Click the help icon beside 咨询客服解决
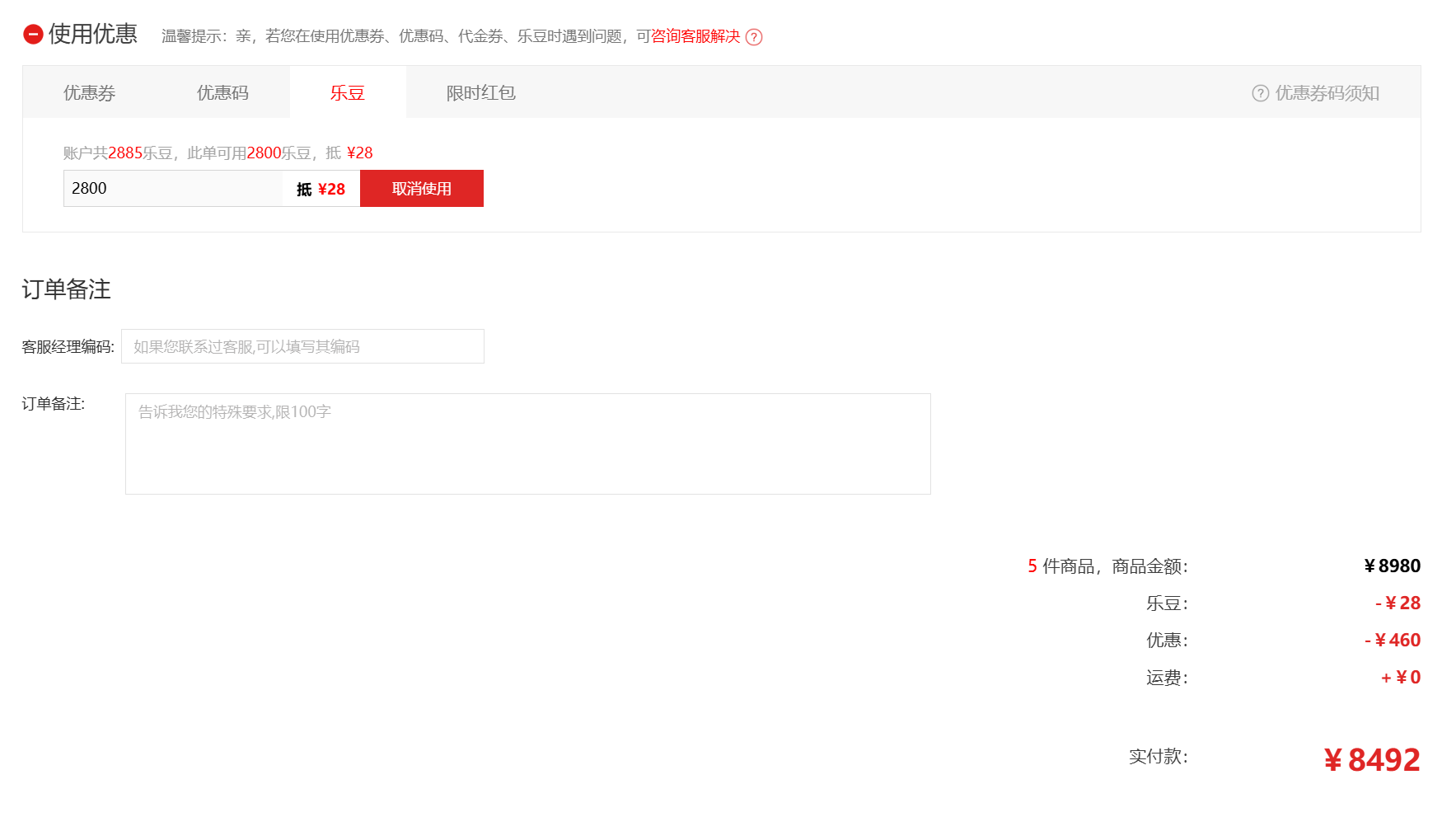The image size is (1456, 831). tap(753, 37)
